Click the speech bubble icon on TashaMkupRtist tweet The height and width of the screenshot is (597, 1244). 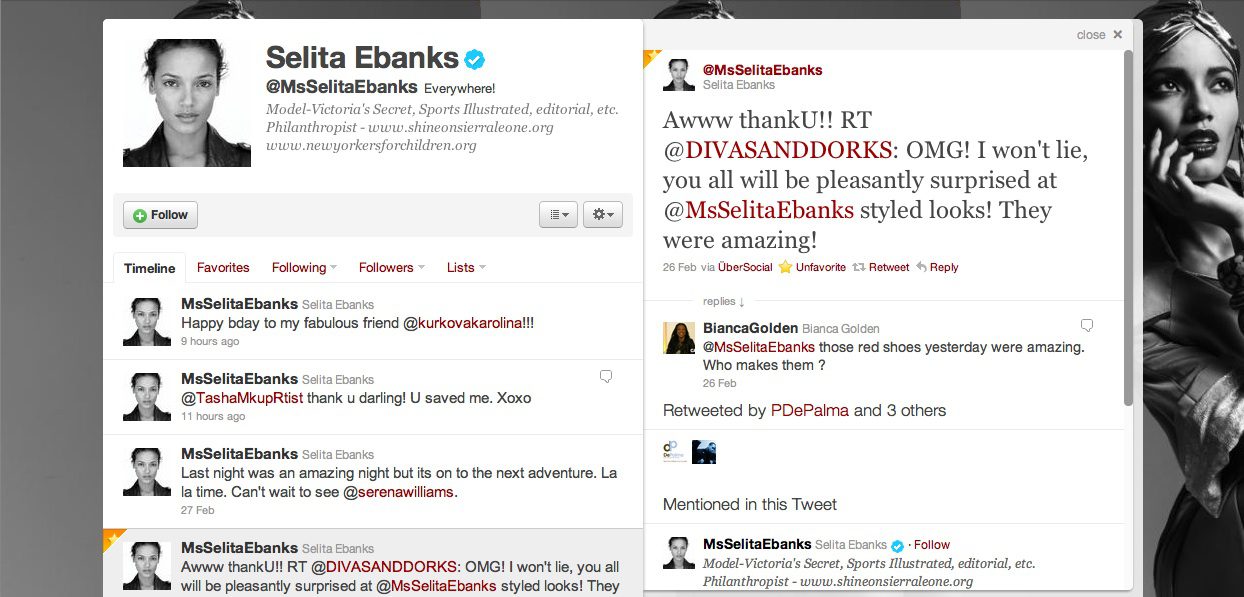coord(605,376)
